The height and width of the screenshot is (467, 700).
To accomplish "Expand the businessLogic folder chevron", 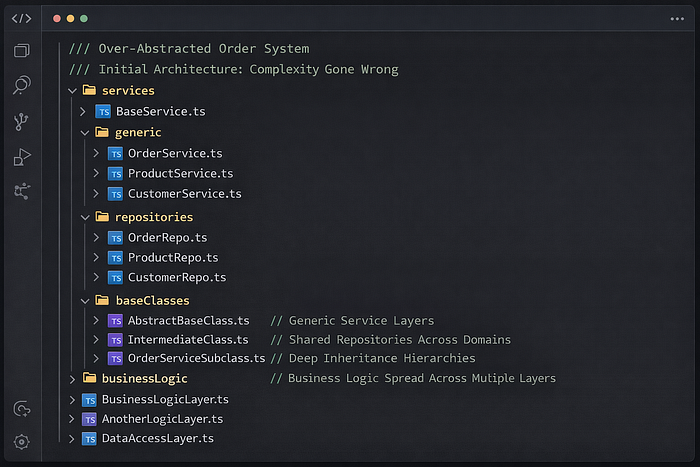I will click(72, 378).
